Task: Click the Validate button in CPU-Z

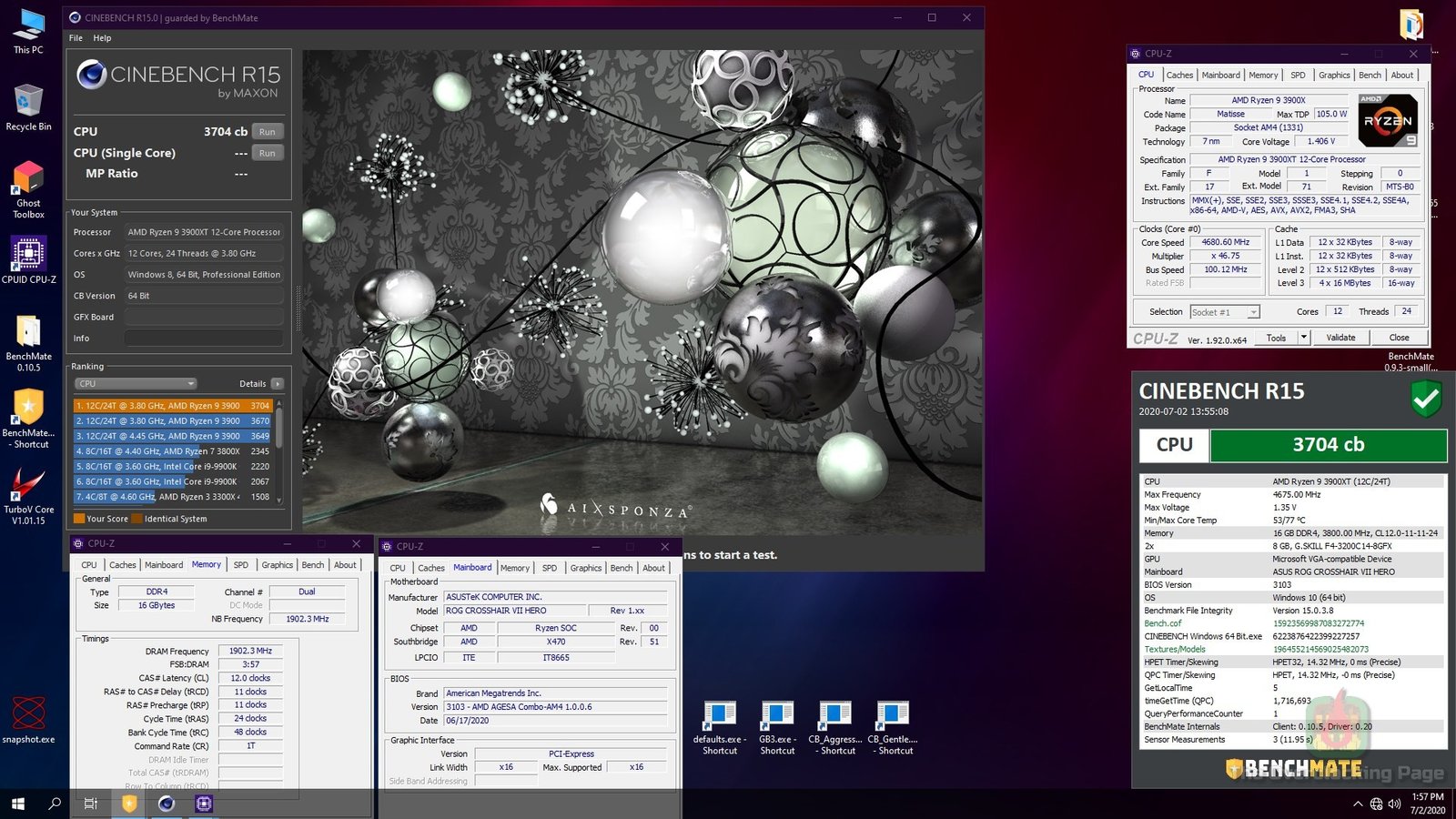Action: (x=1340, y=338)
